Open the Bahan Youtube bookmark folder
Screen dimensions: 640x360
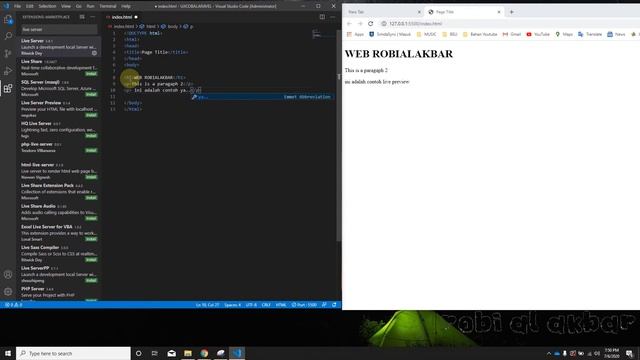click(x=480, y=34)
